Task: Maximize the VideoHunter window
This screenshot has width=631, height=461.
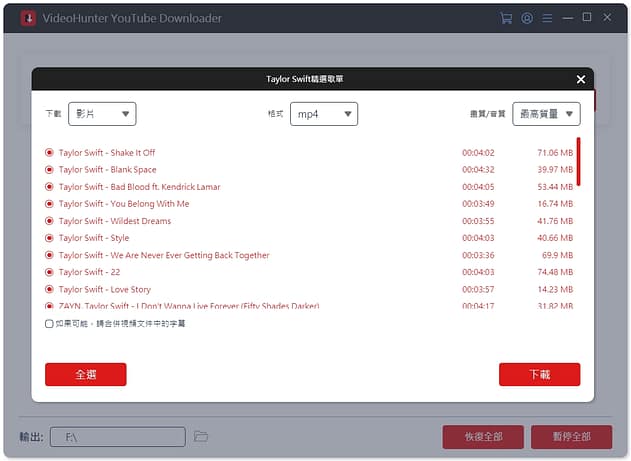Action: tap(587, 17)
